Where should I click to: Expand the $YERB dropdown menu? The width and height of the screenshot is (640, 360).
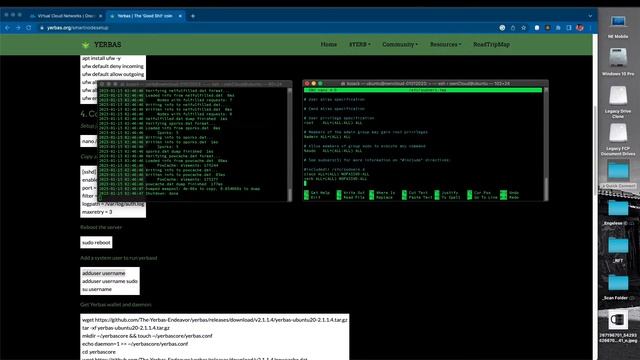(x=360, y=44)
